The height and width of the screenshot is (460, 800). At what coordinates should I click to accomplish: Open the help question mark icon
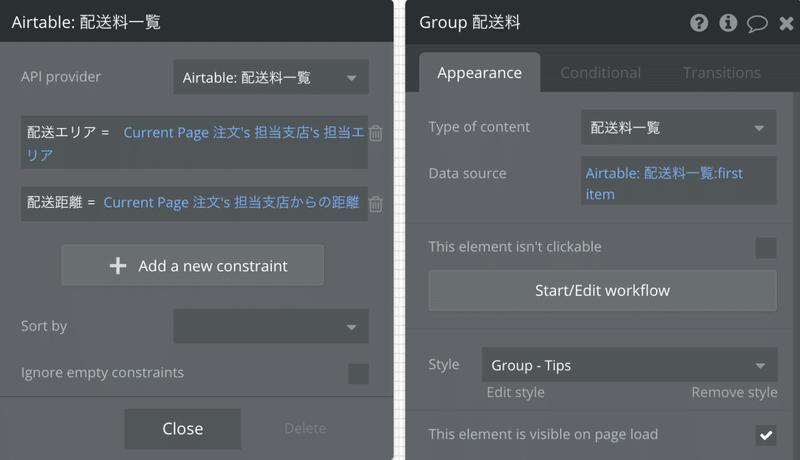point(699,23)
